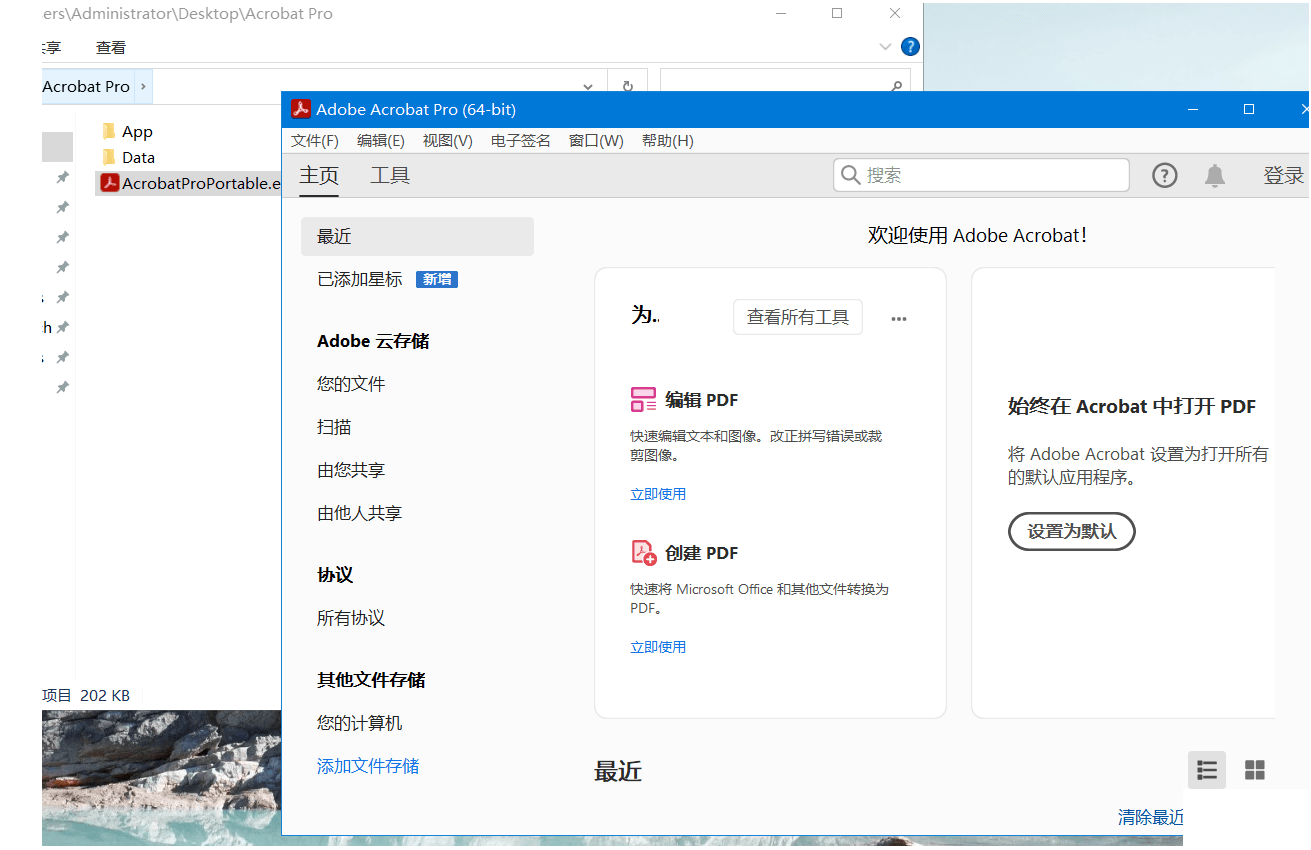Open the notifications bell icon
The image size is (1311, 850).
click(x=1215, y=176)
